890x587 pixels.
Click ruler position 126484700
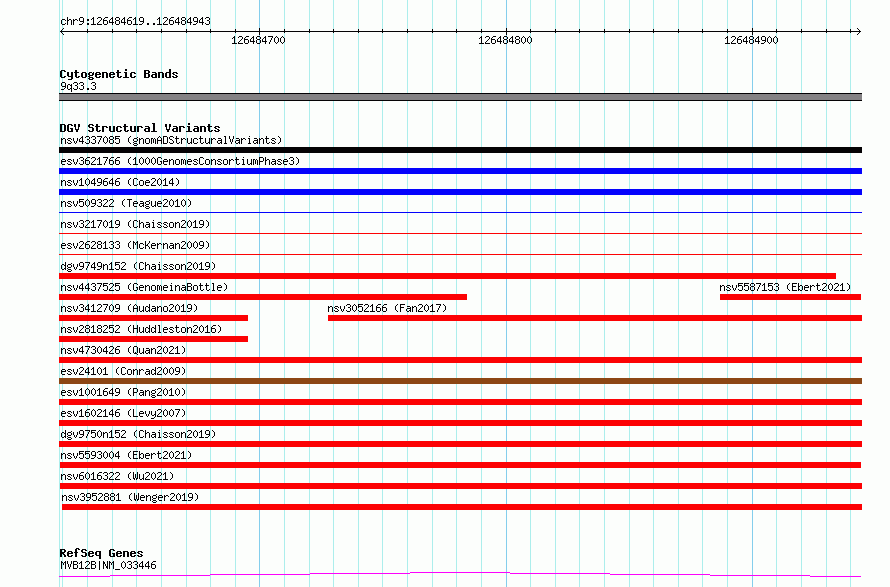click(258, 40)
